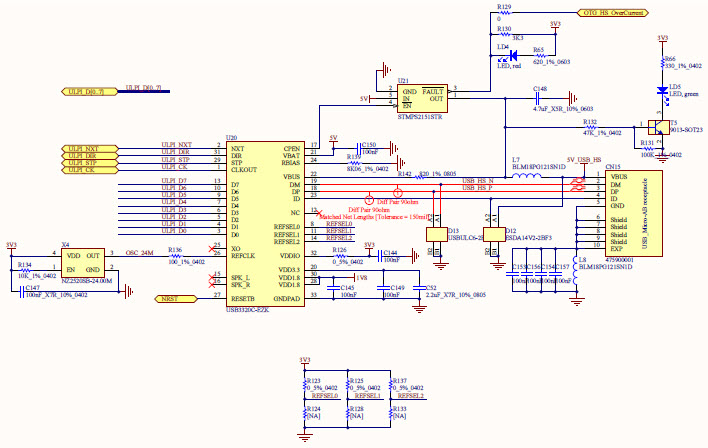Viewport: 708px width, 448px height.
Task: Click the ESDA14V2-2BF3 part label
Action: [x=528, y=238]
